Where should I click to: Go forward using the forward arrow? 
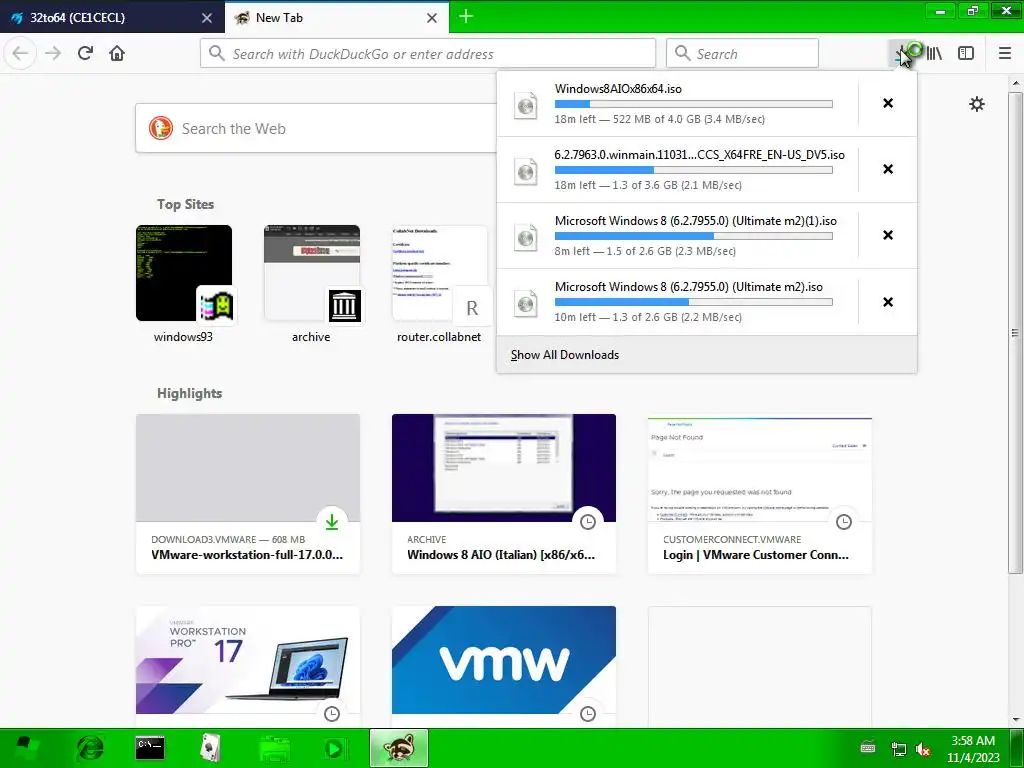pyautogui.click(x=53, y=54)
